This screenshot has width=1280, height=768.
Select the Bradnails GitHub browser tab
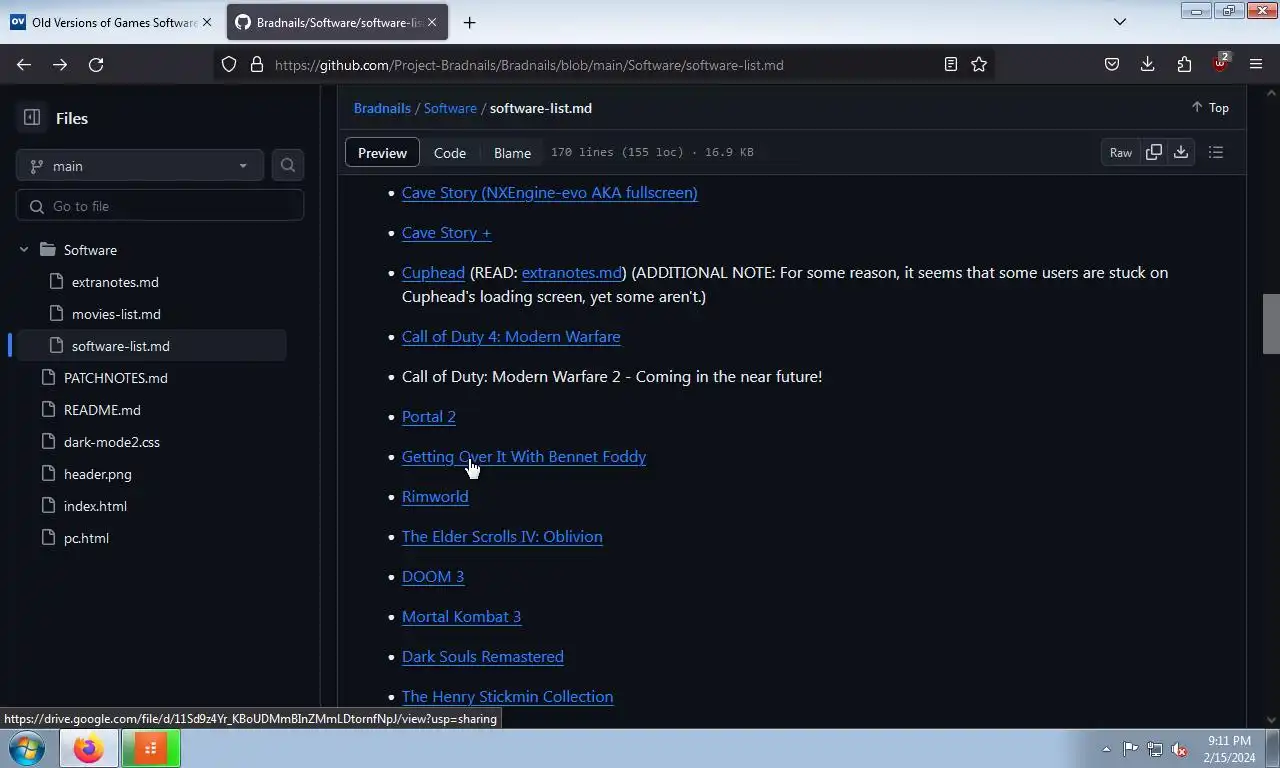[x=337, y=22]
